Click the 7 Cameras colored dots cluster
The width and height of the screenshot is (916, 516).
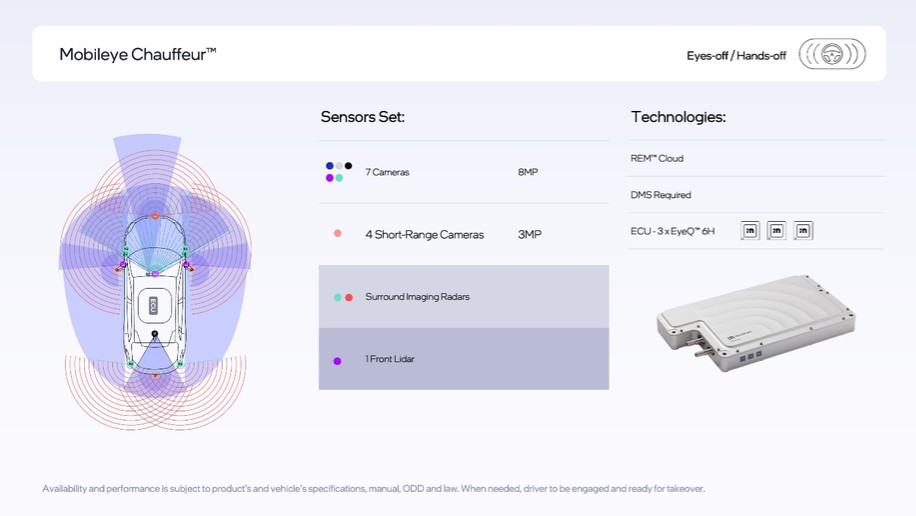(338, 172)
